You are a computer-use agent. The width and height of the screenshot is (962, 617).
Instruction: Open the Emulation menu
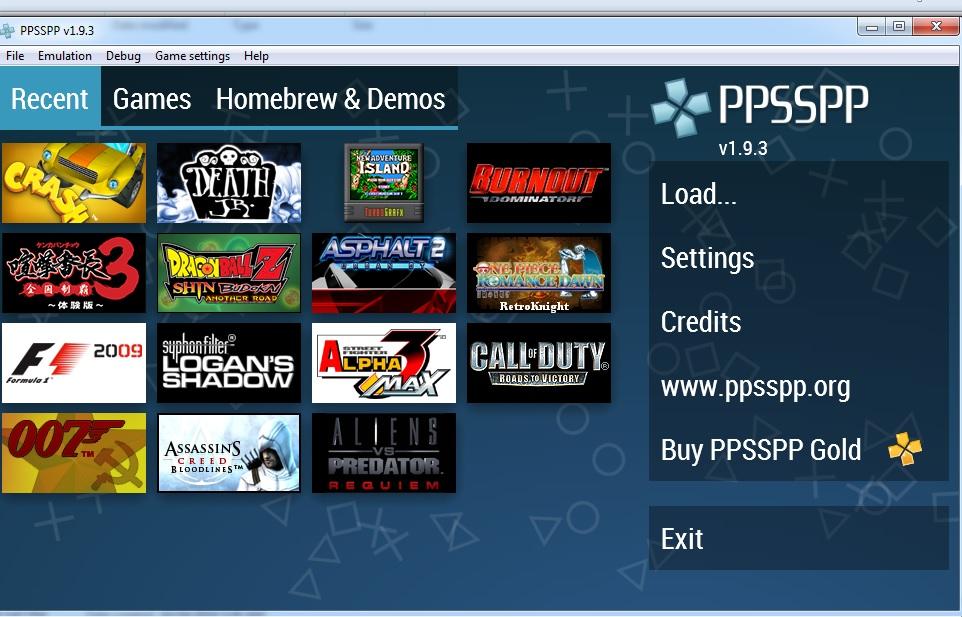click(x=64, y=56)
